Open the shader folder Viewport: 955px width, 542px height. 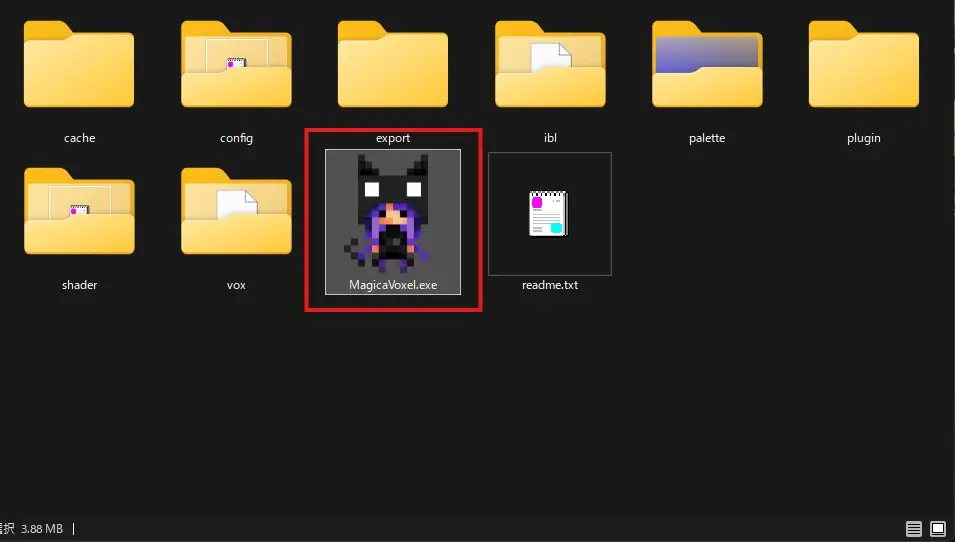coord(79,211)
